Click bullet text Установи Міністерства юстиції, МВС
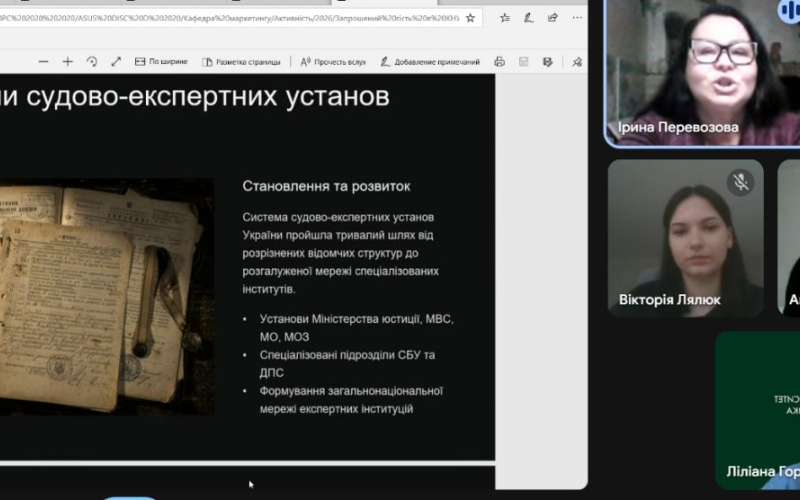This screenshot has height=500, width=800. click(x=357, y=319)
